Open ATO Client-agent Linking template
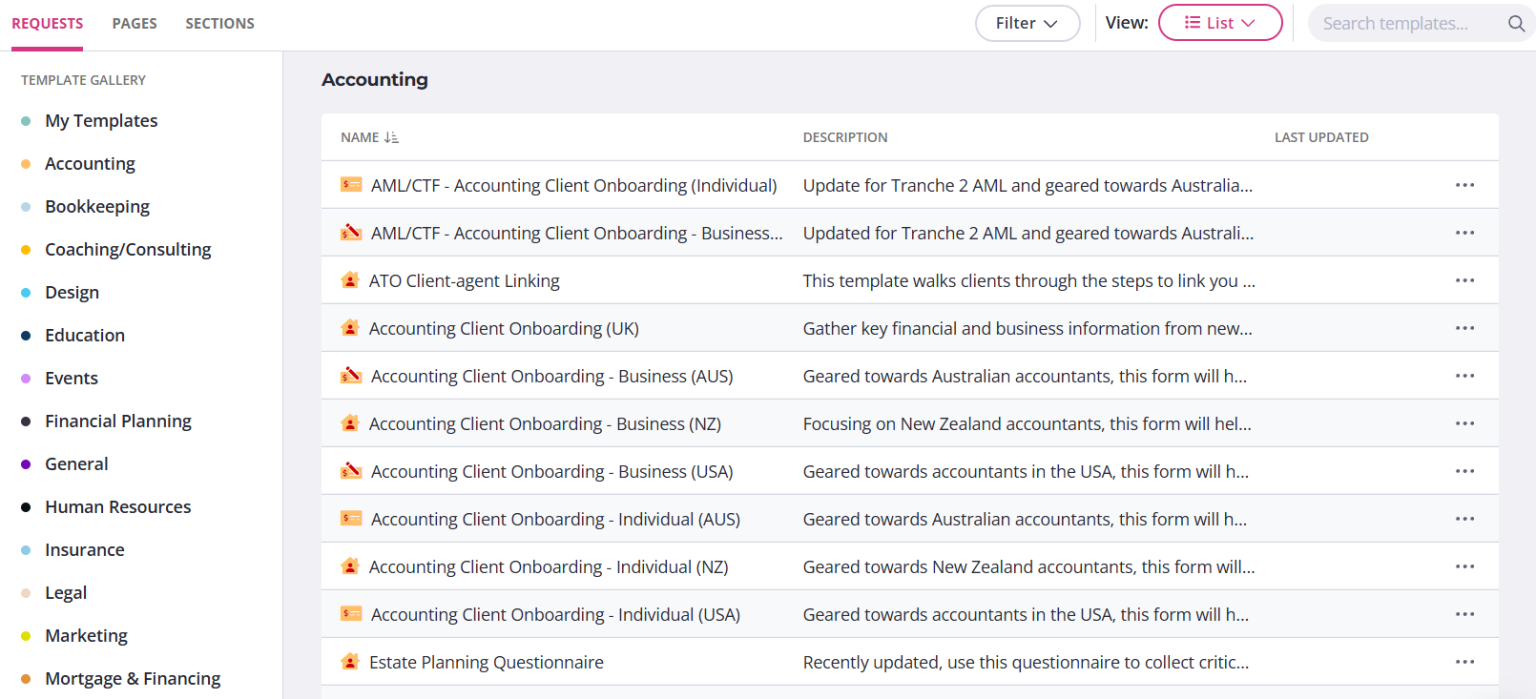This screenshot has width=1536, height=699. click(464, 281)
